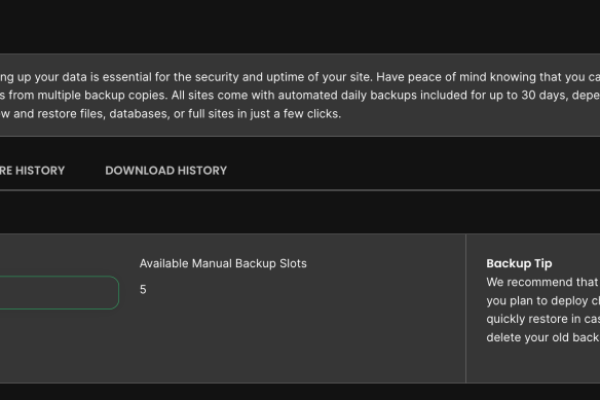Click the 'We recommend that' tip line
The width and height of the screenshot is (600, 400).
540,282
